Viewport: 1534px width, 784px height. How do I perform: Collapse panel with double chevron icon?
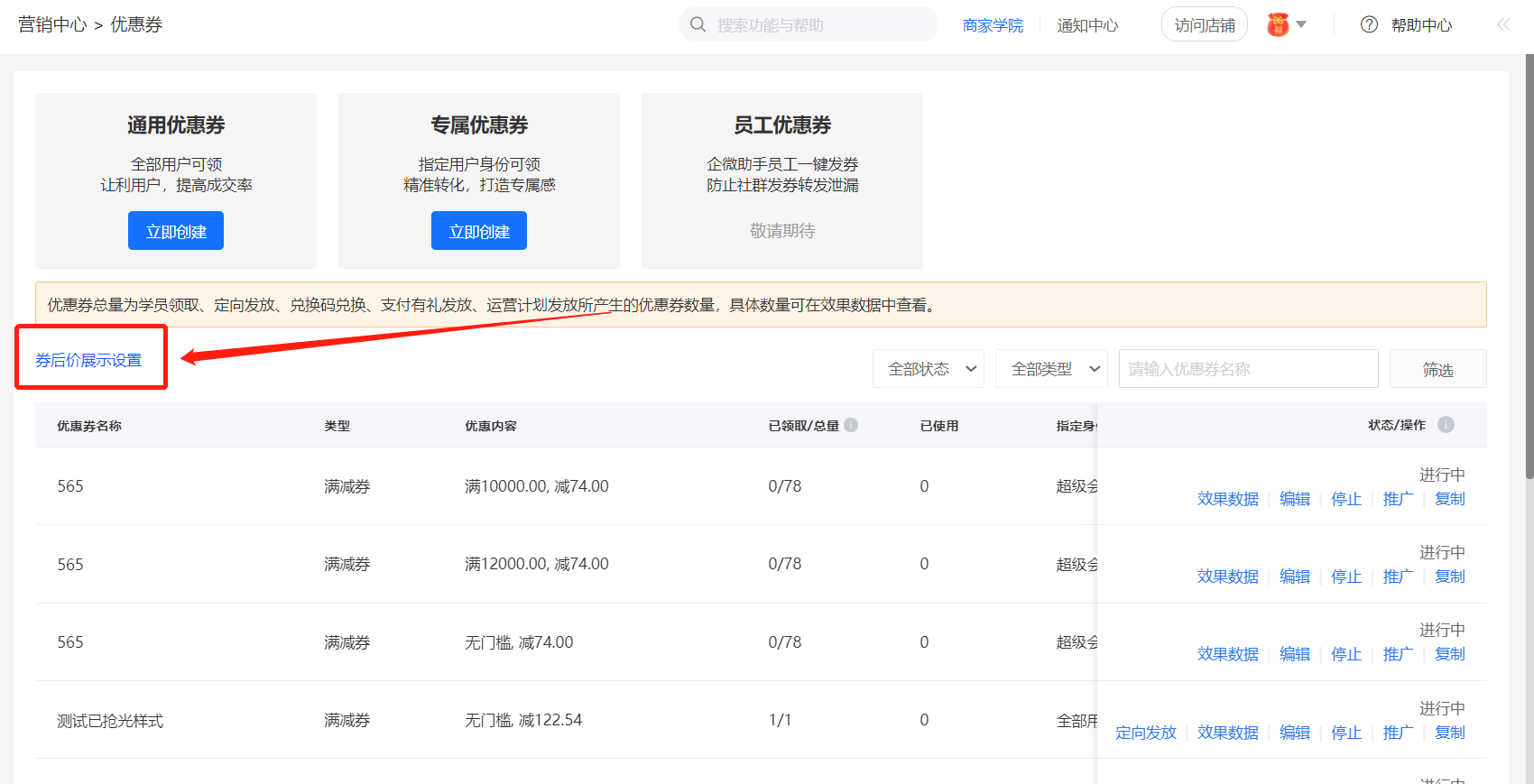1503,24
